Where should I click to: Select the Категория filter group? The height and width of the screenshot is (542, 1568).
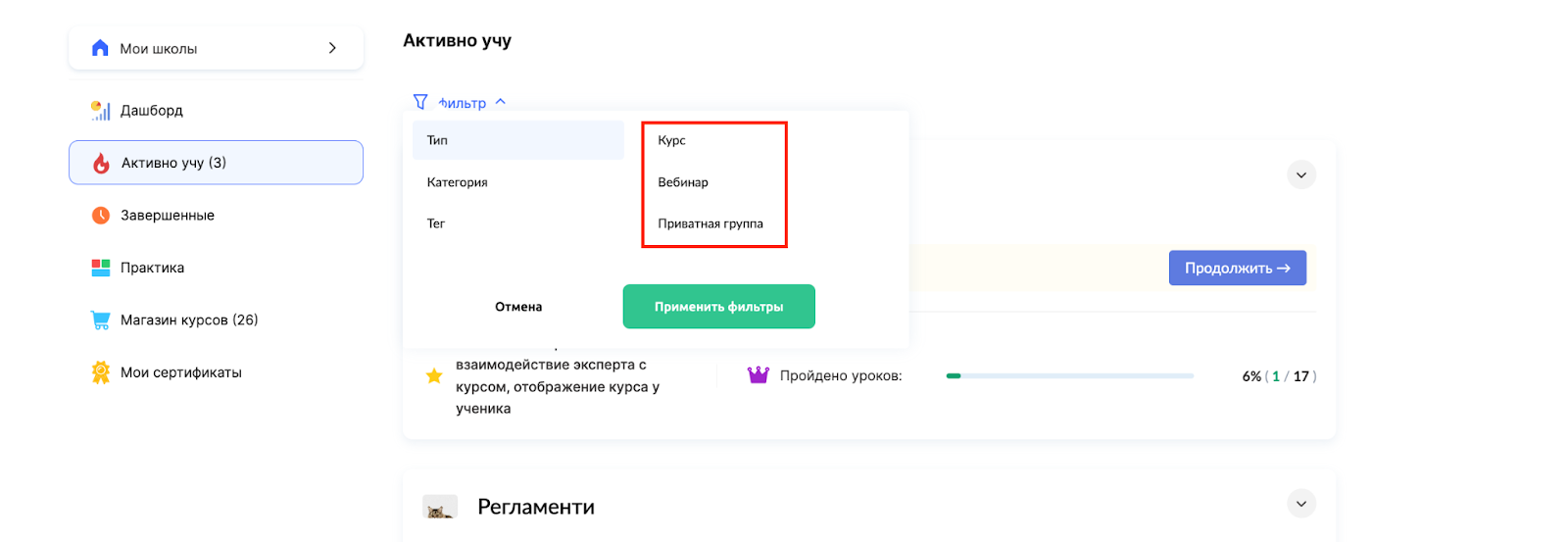(x=458, y=182)
